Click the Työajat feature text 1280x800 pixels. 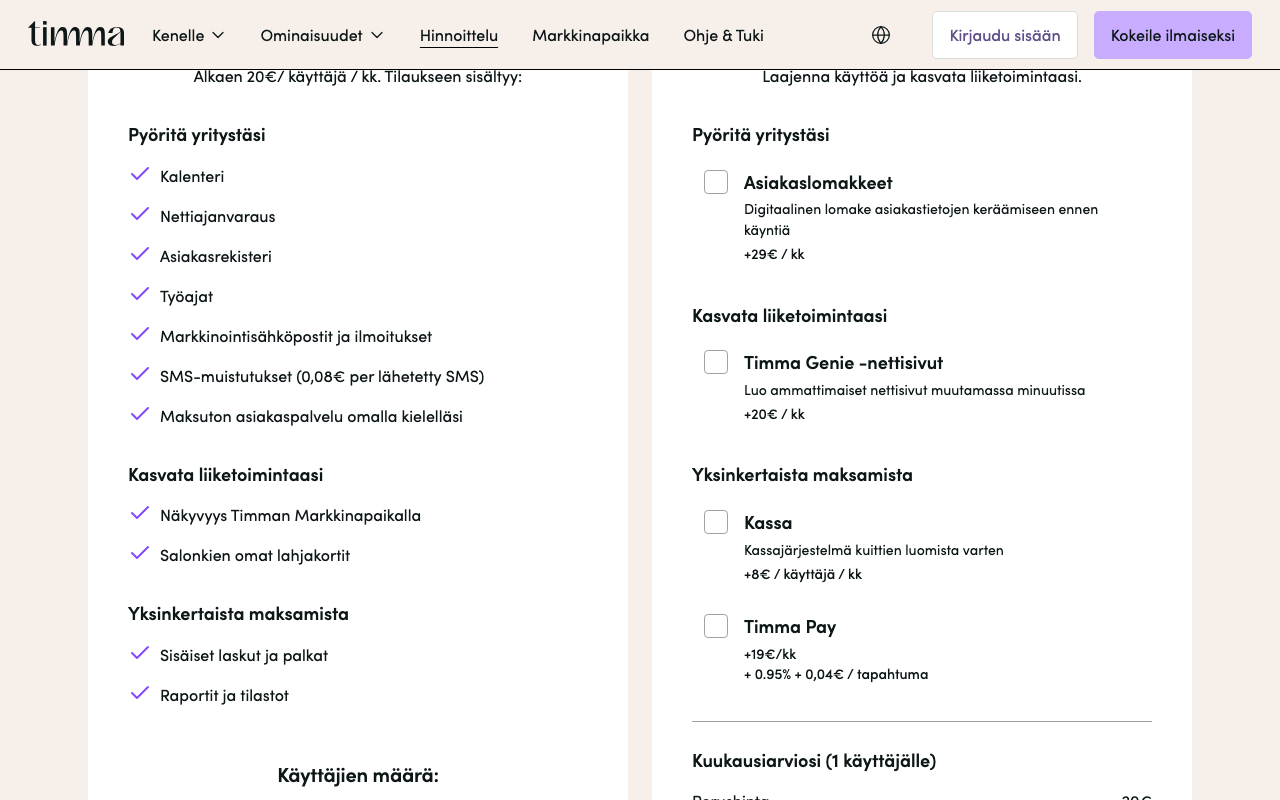coord(186,296)
